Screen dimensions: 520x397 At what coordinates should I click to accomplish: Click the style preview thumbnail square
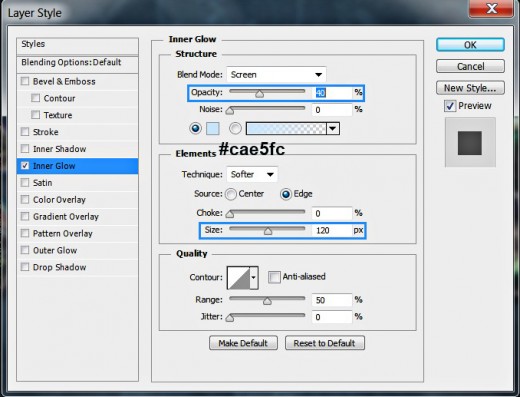tap(470, 143)
